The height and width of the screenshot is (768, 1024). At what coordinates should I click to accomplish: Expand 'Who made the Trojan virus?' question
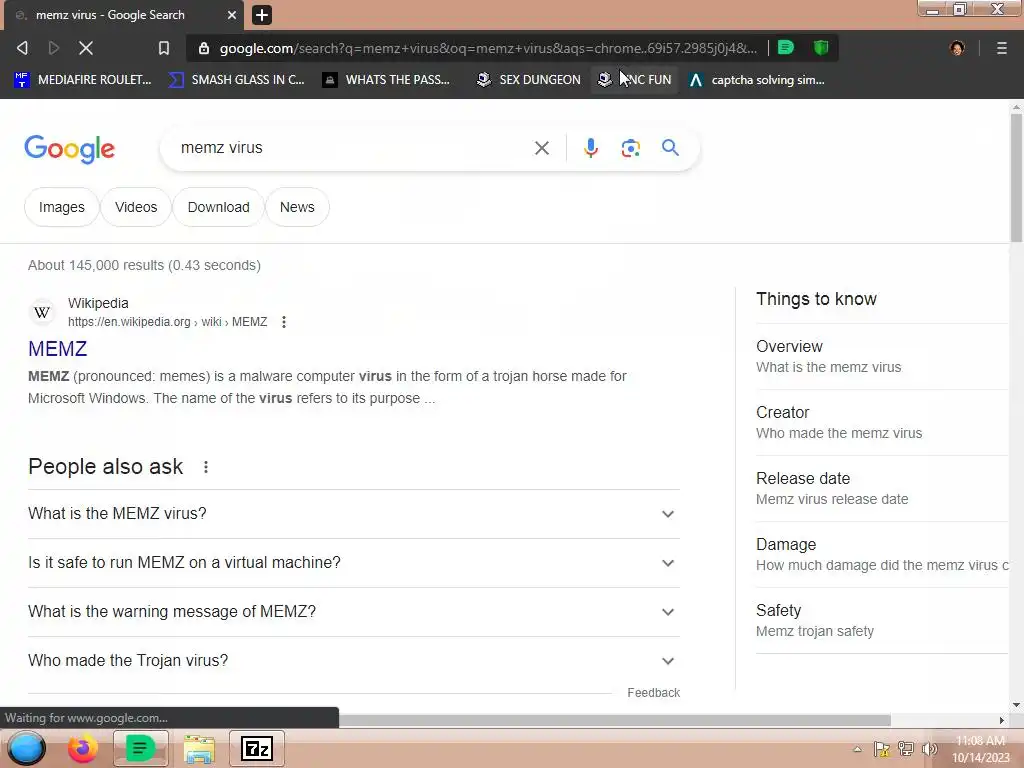[353, 661]
